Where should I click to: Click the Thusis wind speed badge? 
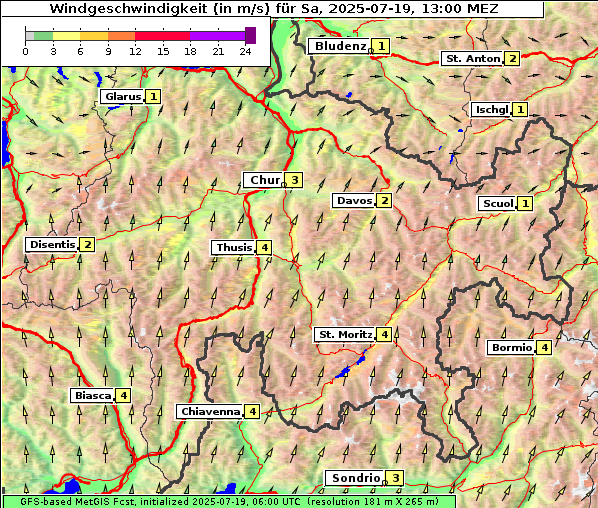tap(264, 248)
